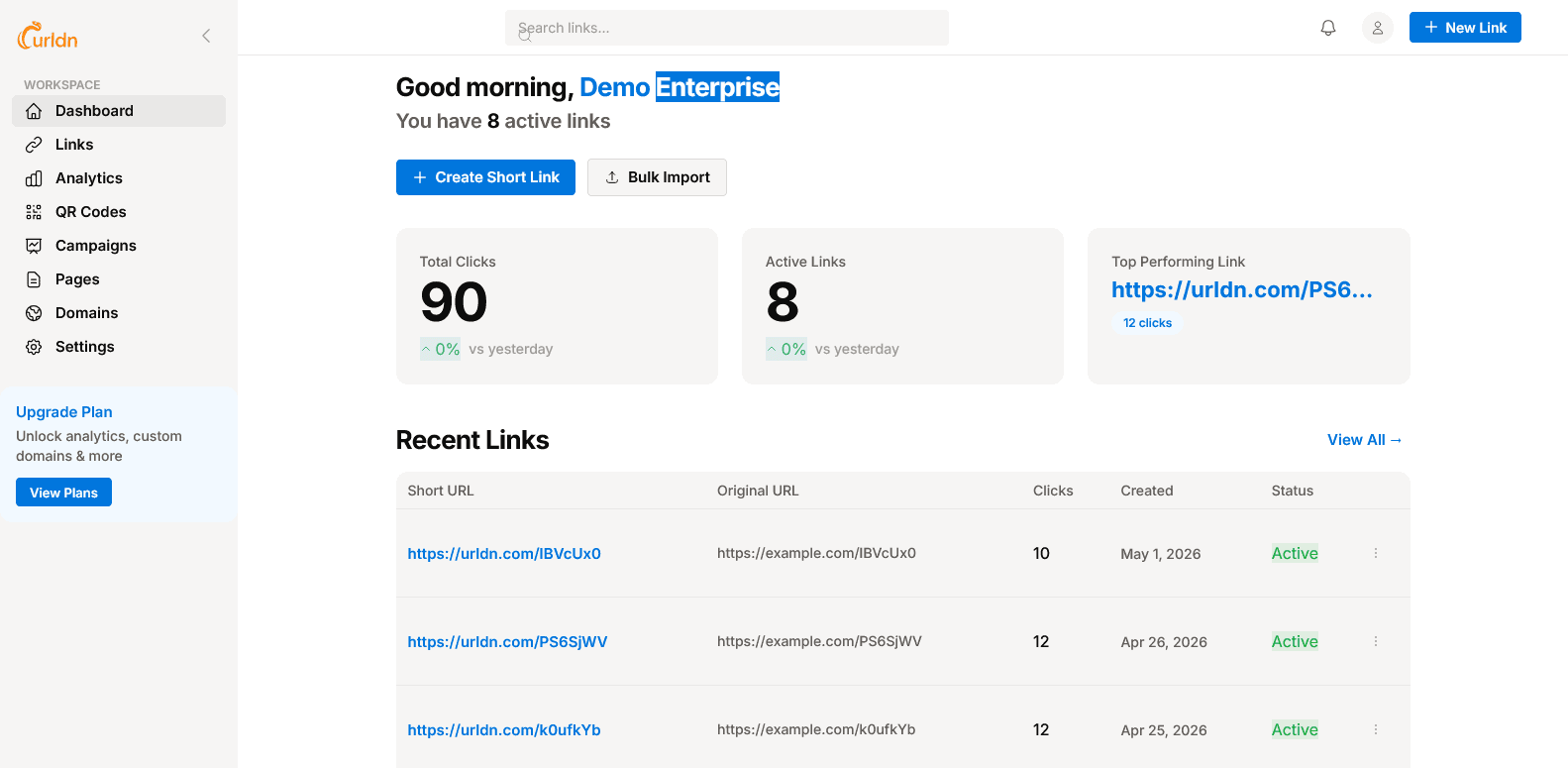Click View Plans button
The width and height of the screenshot is (1568, 768).
(63, 493)
